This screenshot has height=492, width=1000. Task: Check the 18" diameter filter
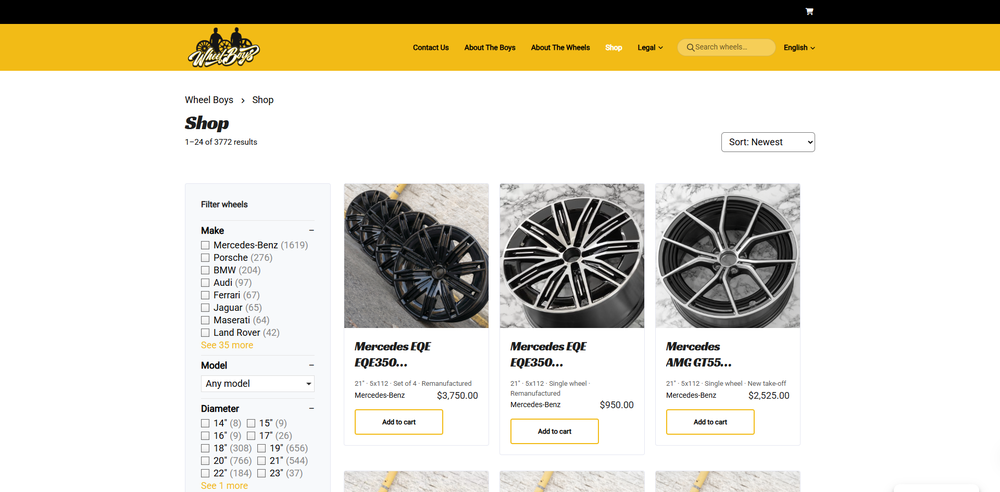coord(205,448)
